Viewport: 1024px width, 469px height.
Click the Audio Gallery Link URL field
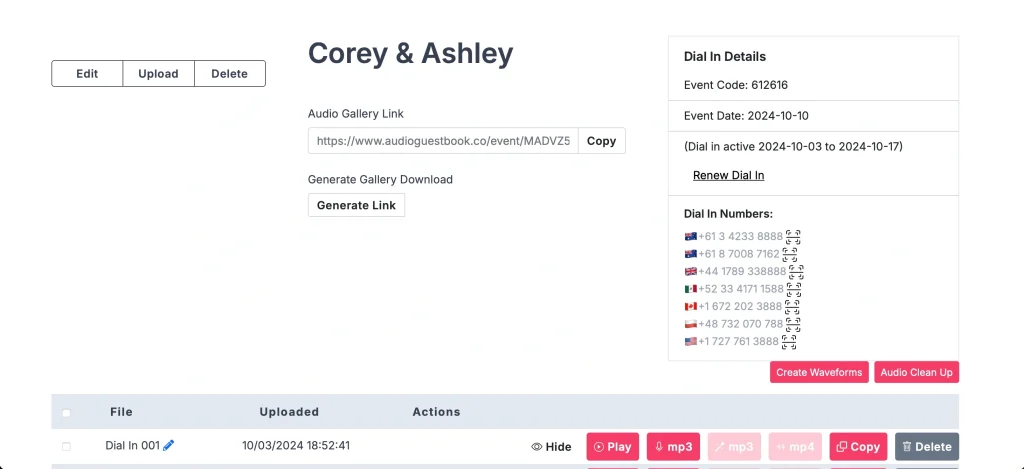pyautogui.click(x=443, y=141)
